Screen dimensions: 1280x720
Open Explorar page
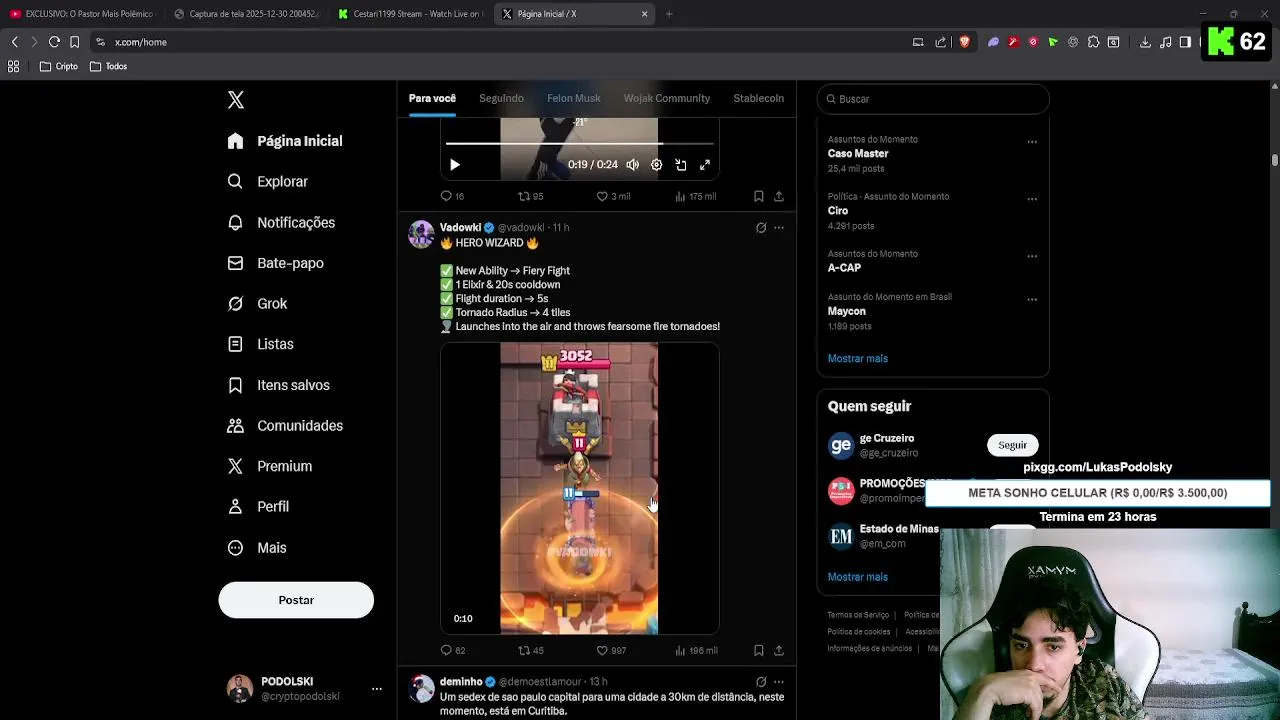[268, 182]
